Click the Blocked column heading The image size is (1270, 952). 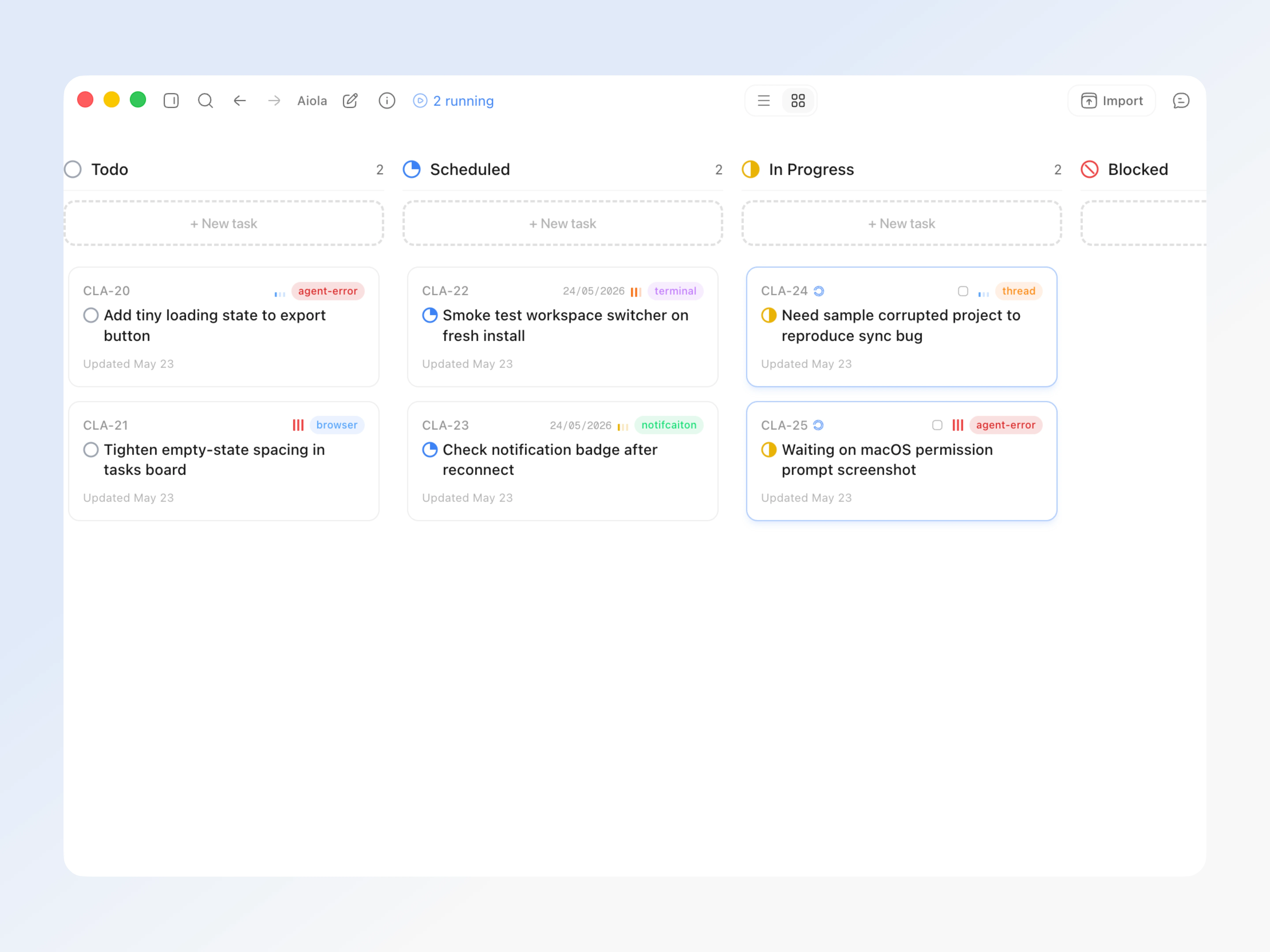click(x=1138, y=169)
